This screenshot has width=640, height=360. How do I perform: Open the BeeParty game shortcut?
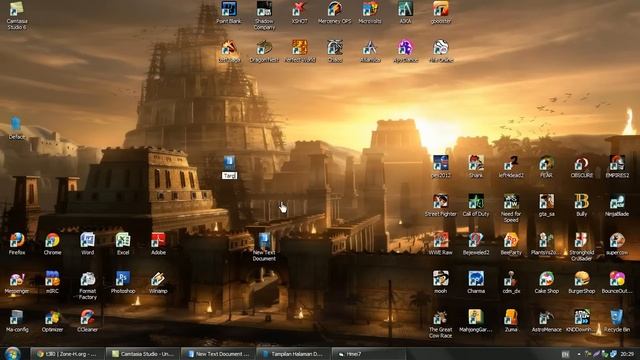click(x=511, y=244)
